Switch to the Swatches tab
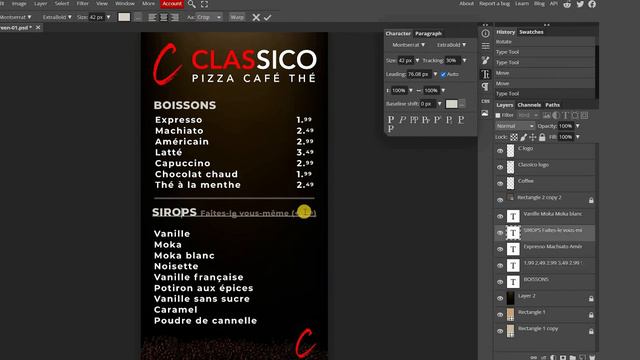The height and width of the screenshot is (360, 640). click(x=531, y=32)
